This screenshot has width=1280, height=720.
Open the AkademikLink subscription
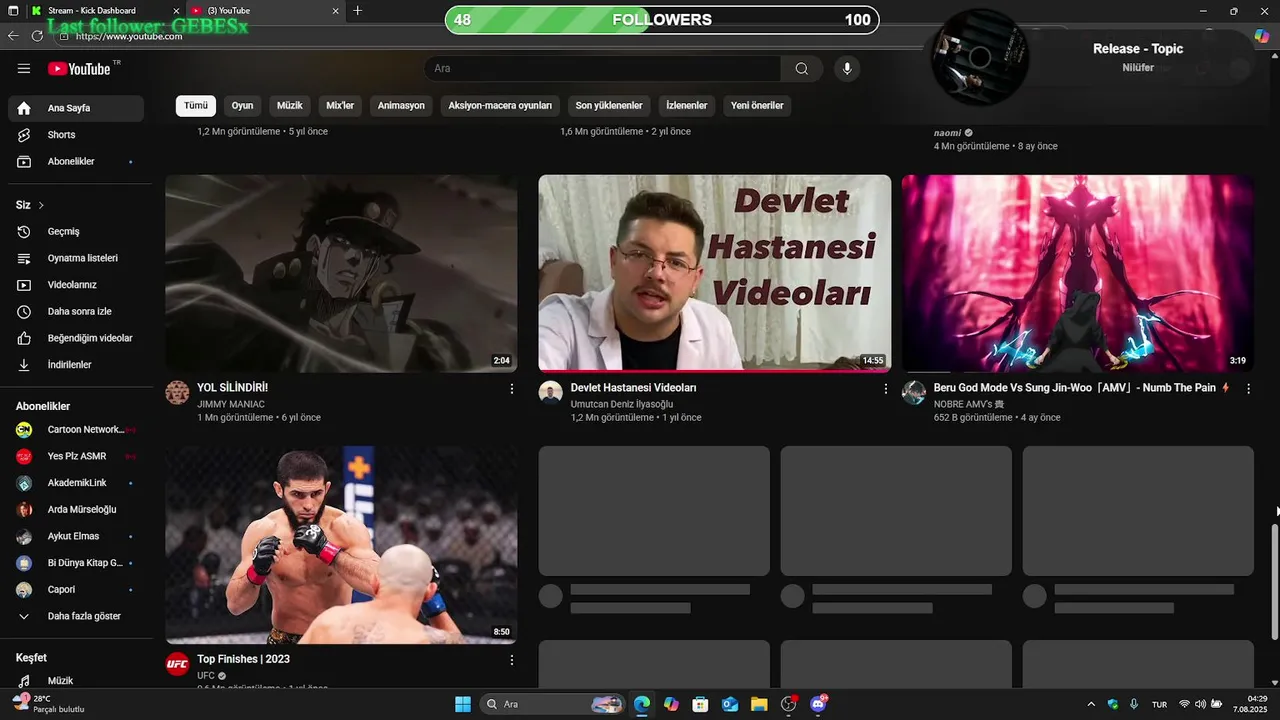(x=76, y=483)
